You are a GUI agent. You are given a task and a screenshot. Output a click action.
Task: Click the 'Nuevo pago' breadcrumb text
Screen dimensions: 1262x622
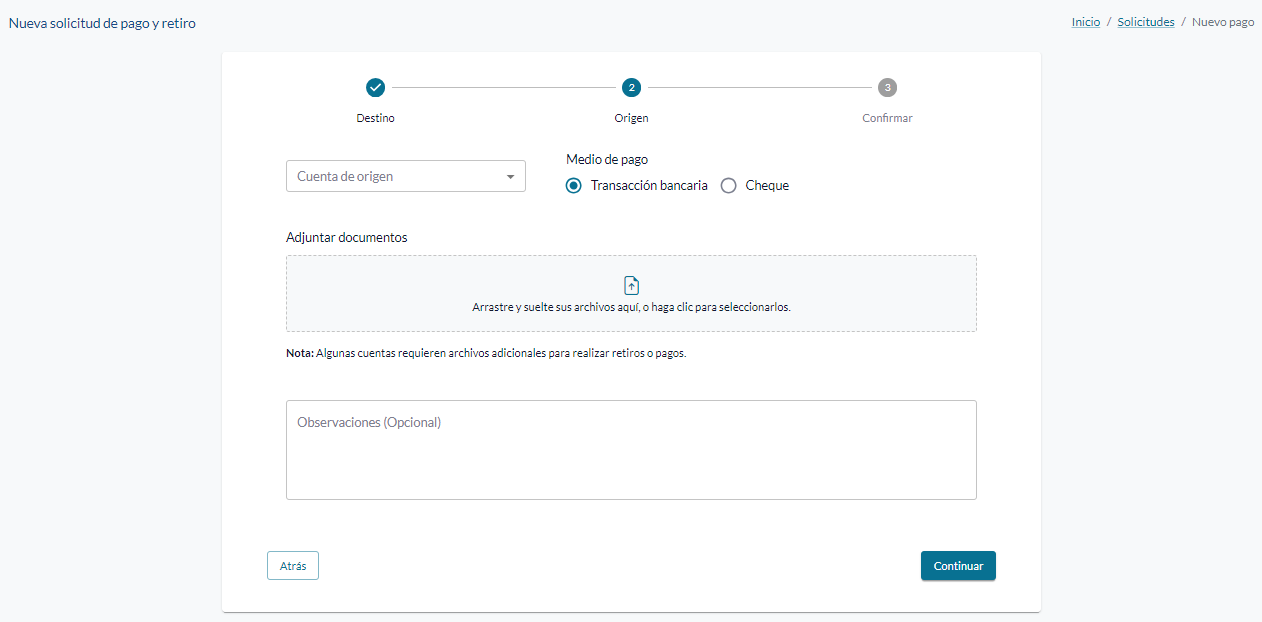pyautogui.click(x=1223, y=22)
